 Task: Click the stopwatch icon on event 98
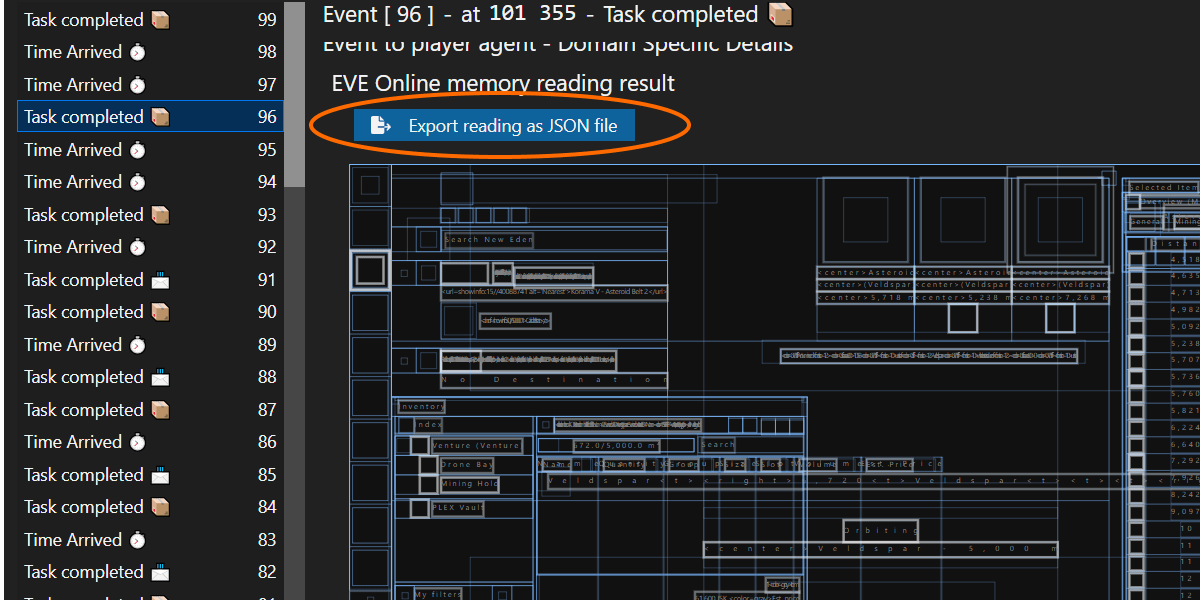point(138,52)
